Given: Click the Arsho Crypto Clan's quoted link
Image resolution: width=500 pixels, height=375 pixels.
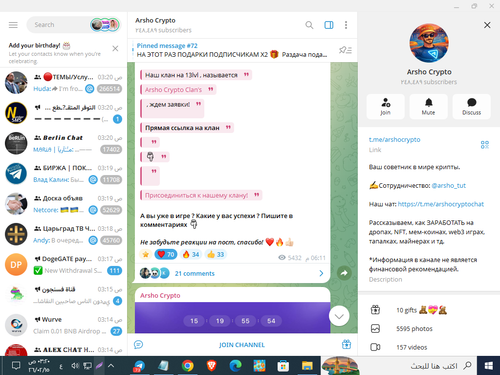Looking at the screenshot, I should pyautogui.click(x=173, y=90).
